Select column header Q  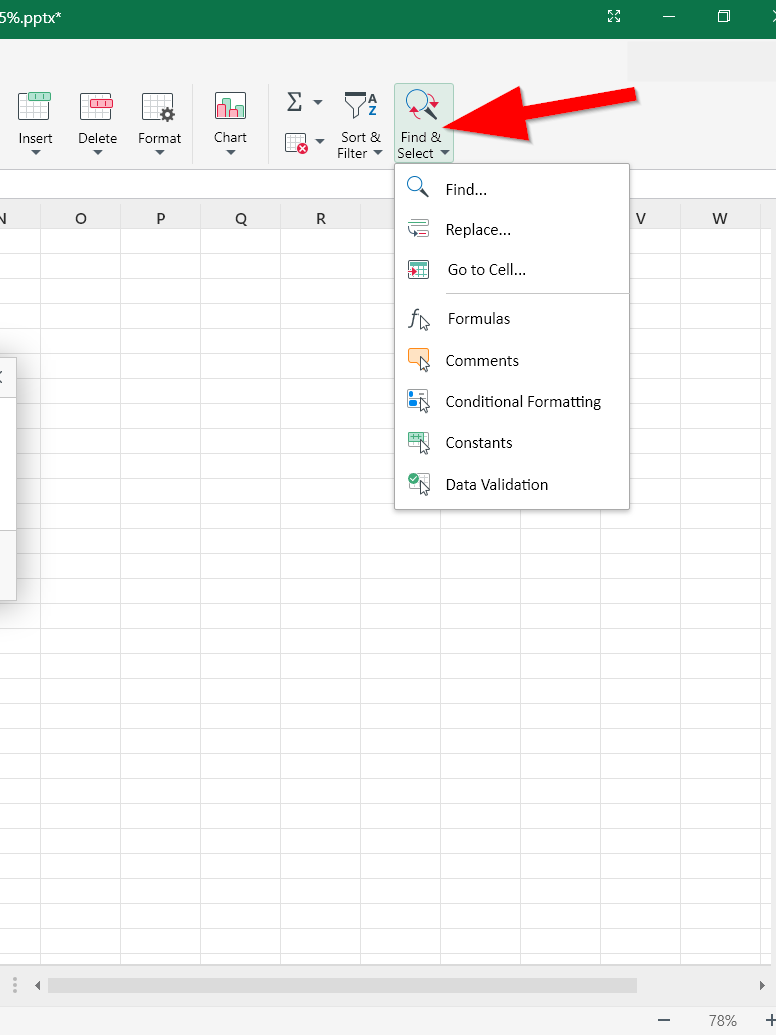coord(241,219)
